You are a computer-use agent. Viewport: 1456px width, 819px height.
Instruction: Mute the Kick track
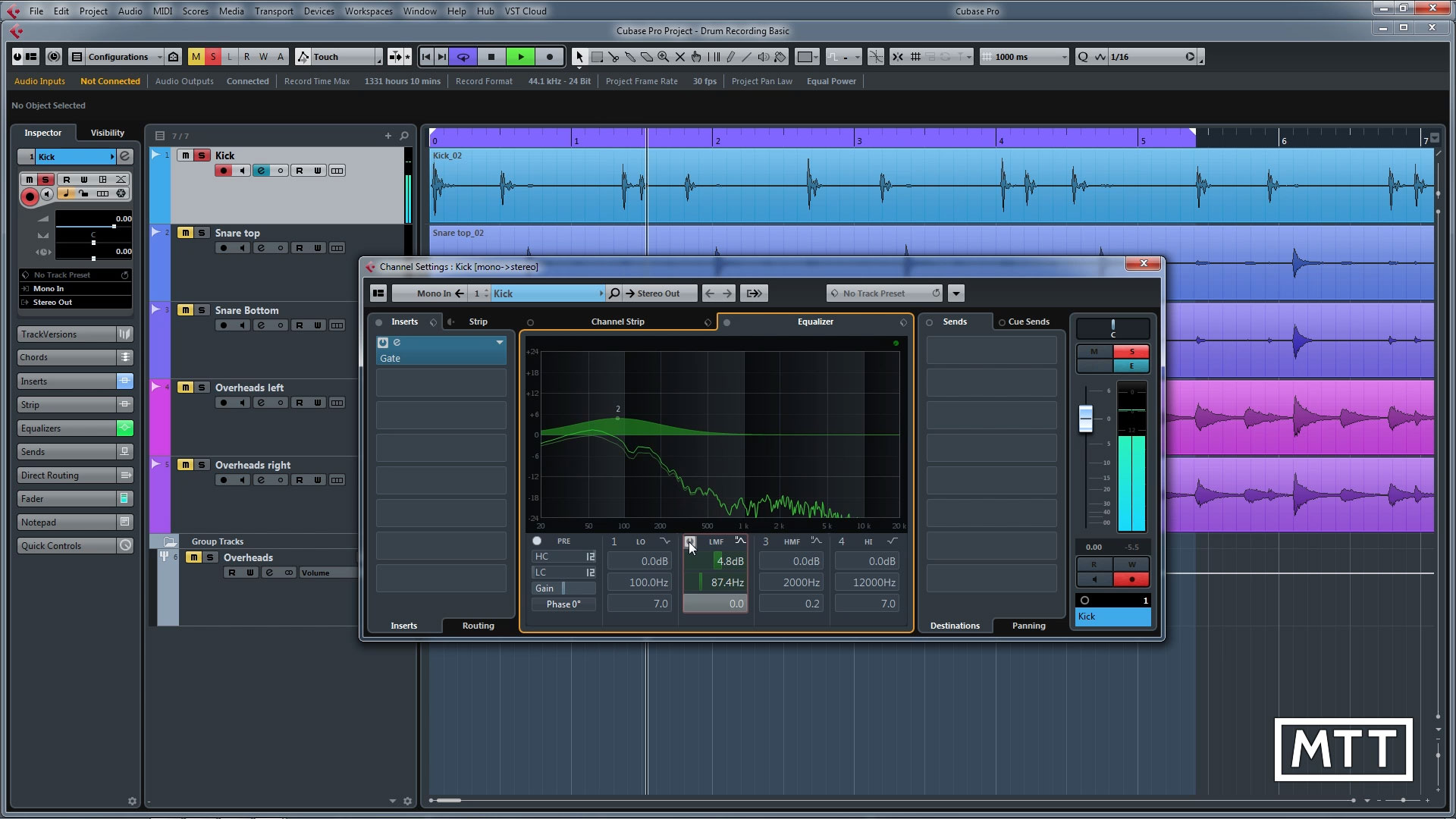[x=186, y=155]
